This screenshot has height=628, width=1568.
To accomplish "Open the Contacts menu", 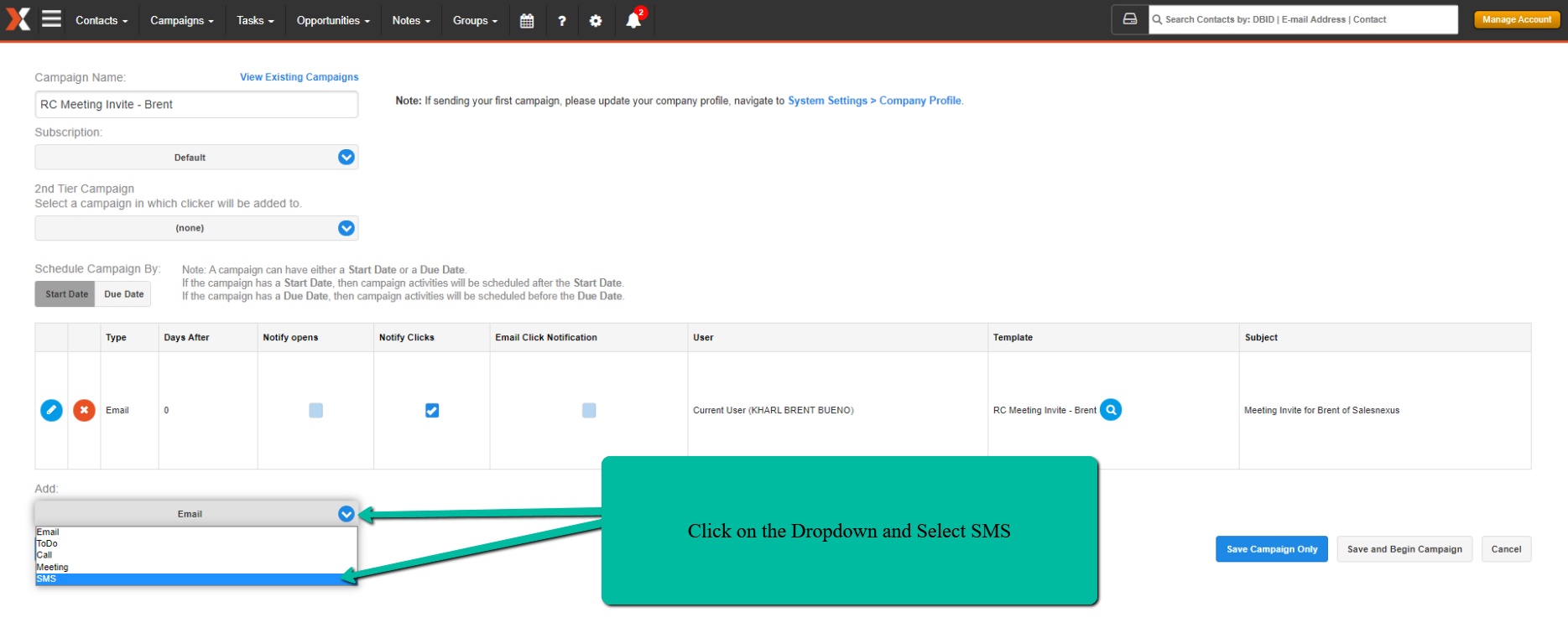I will pyautogui.click(x=102, y=20).
